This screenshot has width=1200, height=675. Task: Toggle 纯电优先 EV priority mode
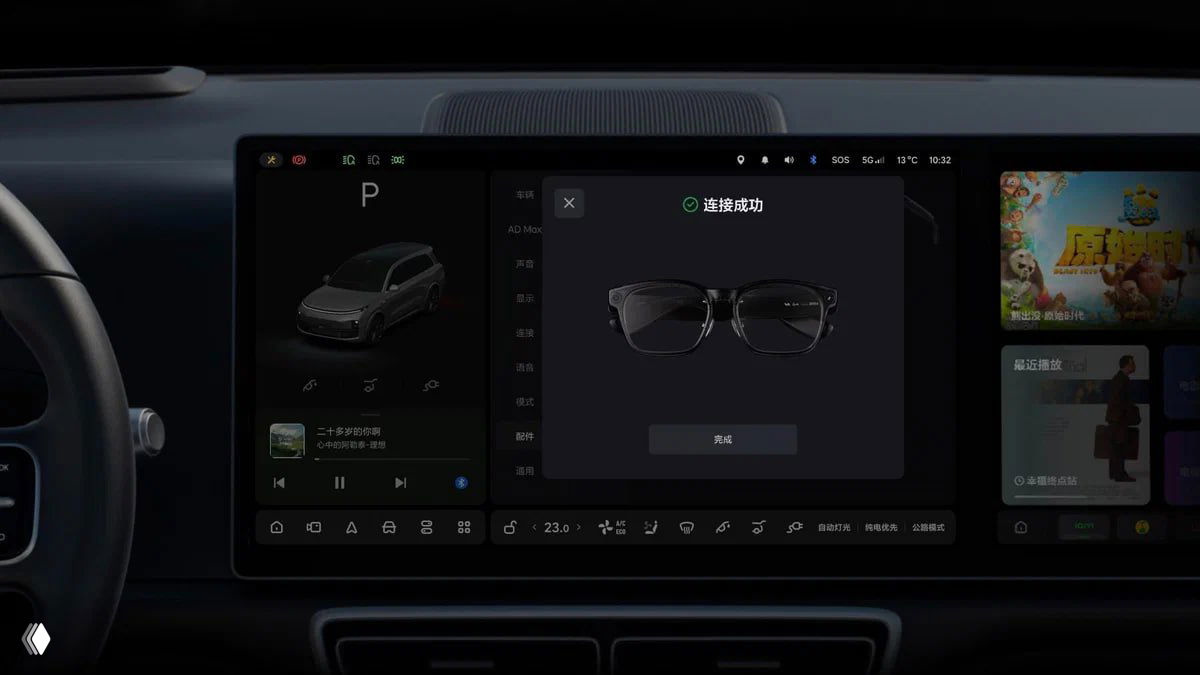881,527
